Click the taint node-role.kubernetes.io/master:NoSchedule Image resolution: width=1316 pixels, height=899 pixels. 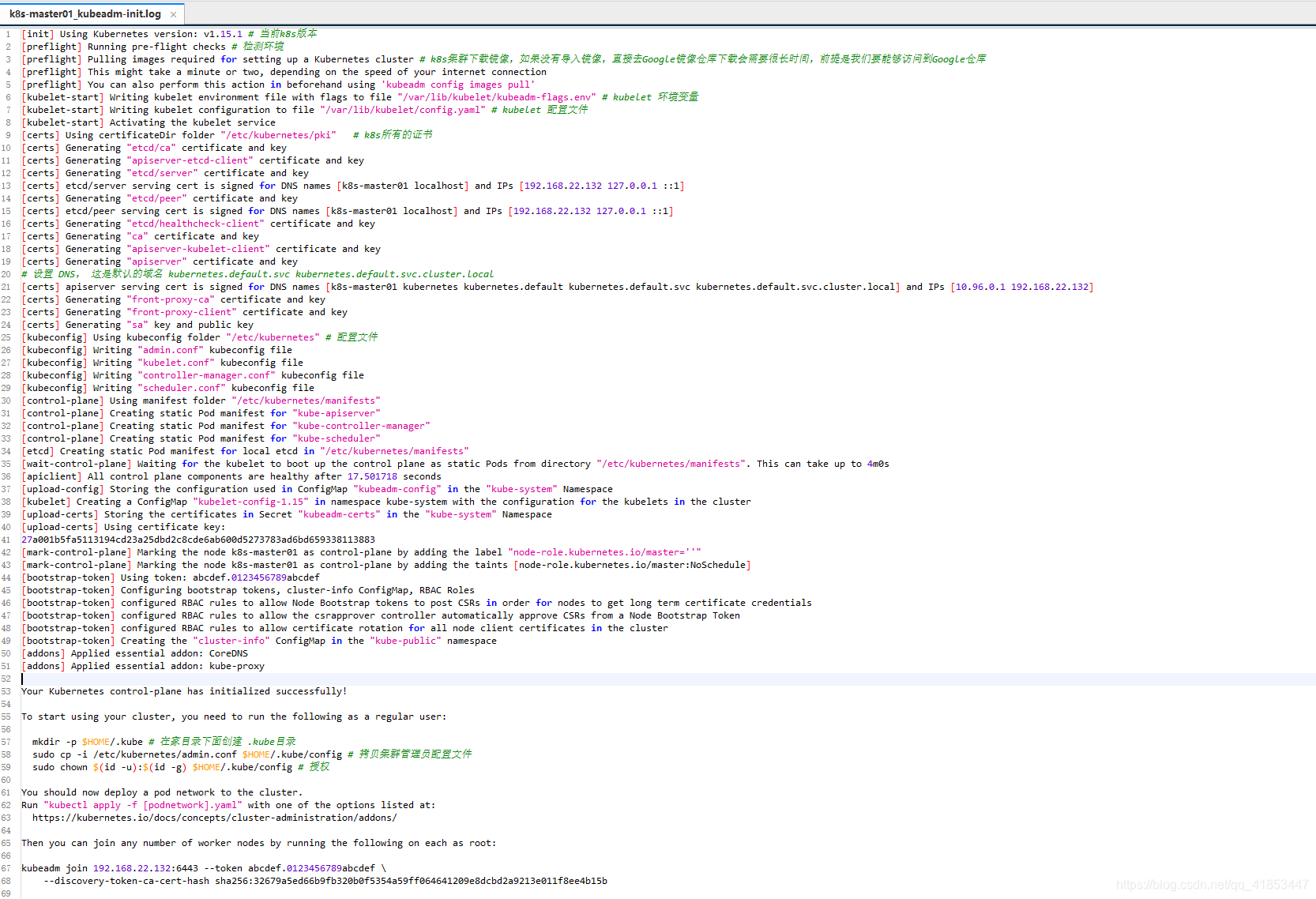tap(632, 565)
